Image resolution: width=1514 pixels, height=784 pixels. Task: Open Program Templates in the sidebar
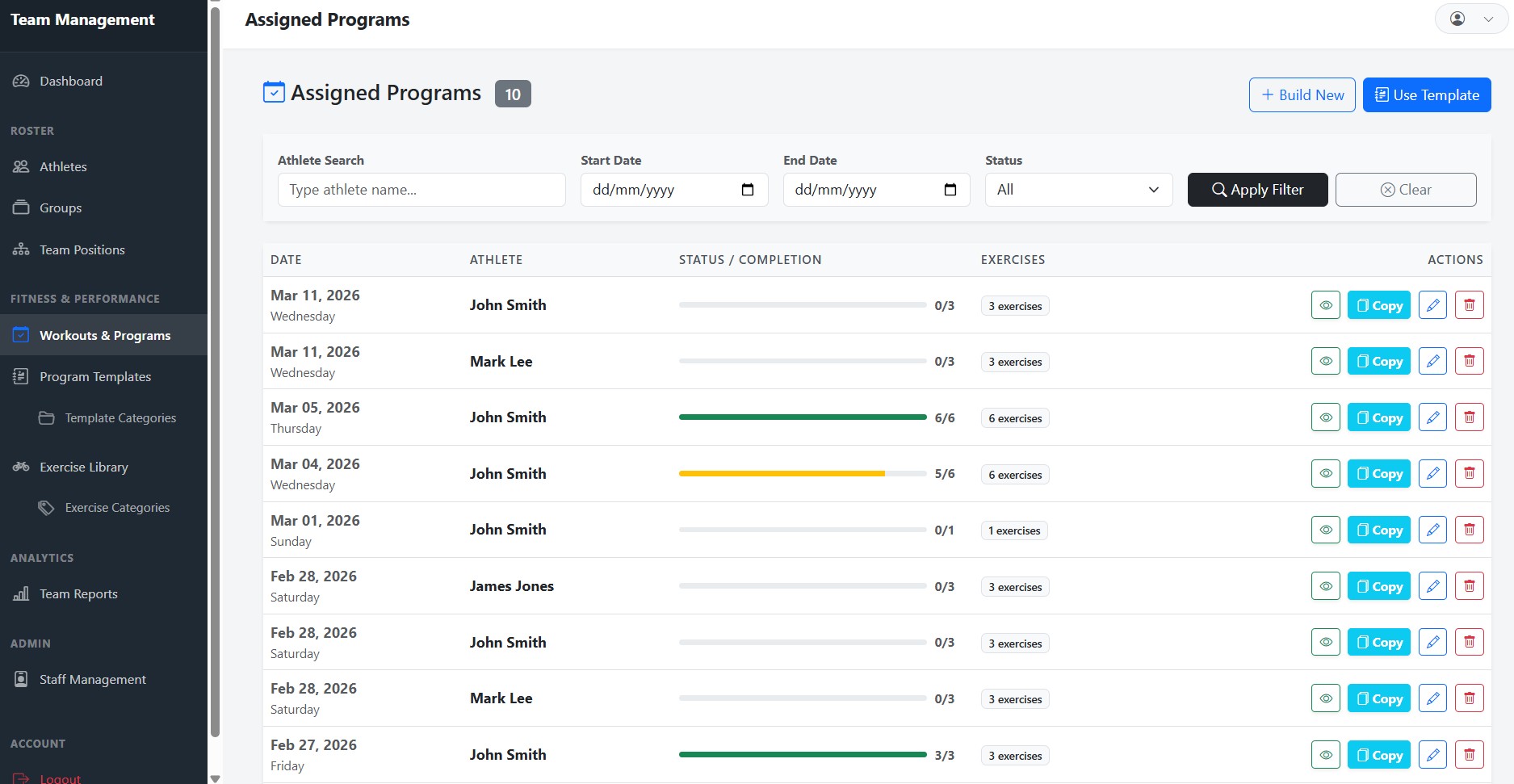[x=103, y=376]
